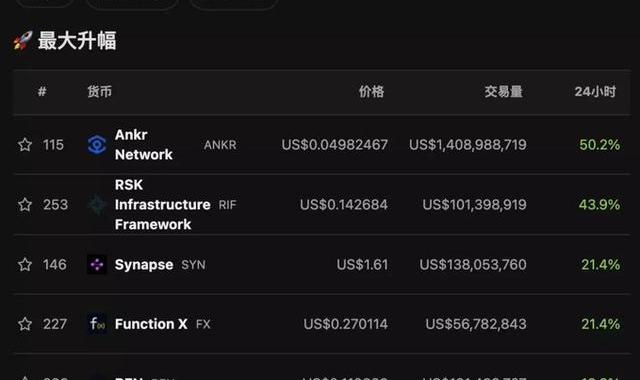Click the RIF coin logo icon
Image resolution: width=640 pixels, height=380 pixels.
click(97, 204)
